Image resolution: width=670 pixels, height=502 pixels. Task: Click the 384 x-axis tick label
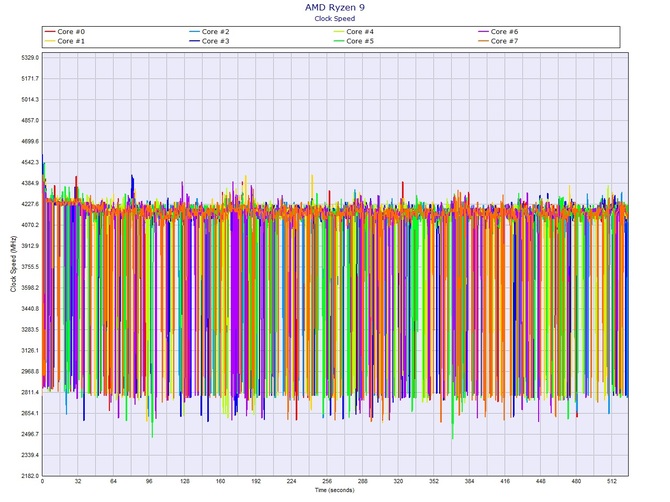click(469, 481)
